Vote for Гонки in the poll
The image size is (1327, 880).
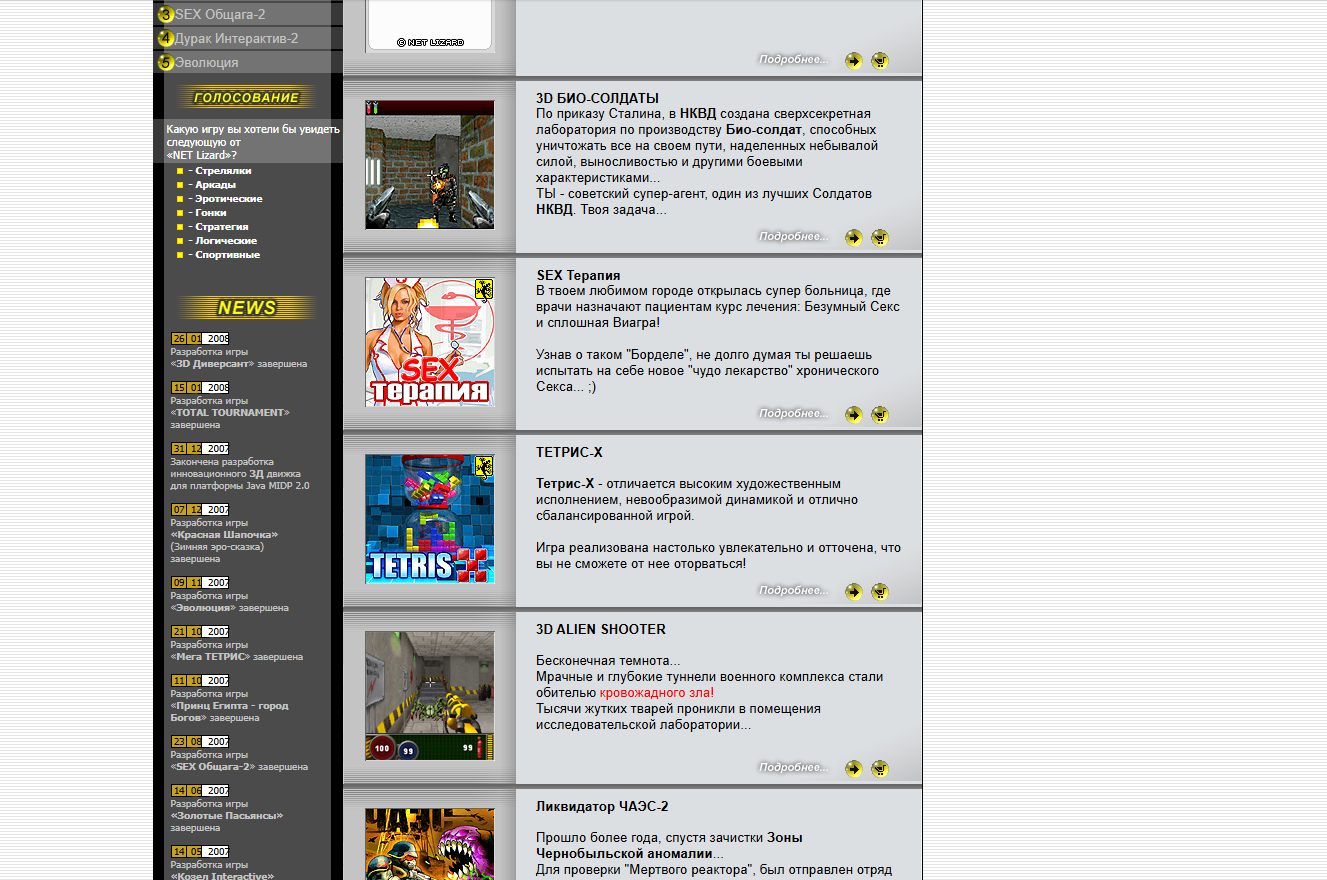pyautogui.click(x=211, y=213)
